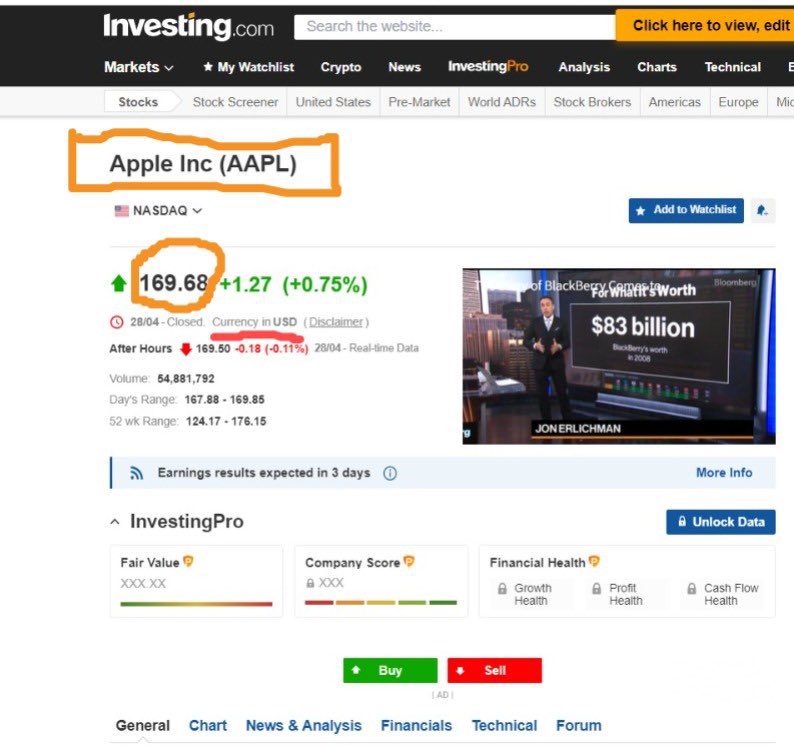The image size is (794, 746).
Task: Open the Crypto menu item
Action: click(341, 67)
